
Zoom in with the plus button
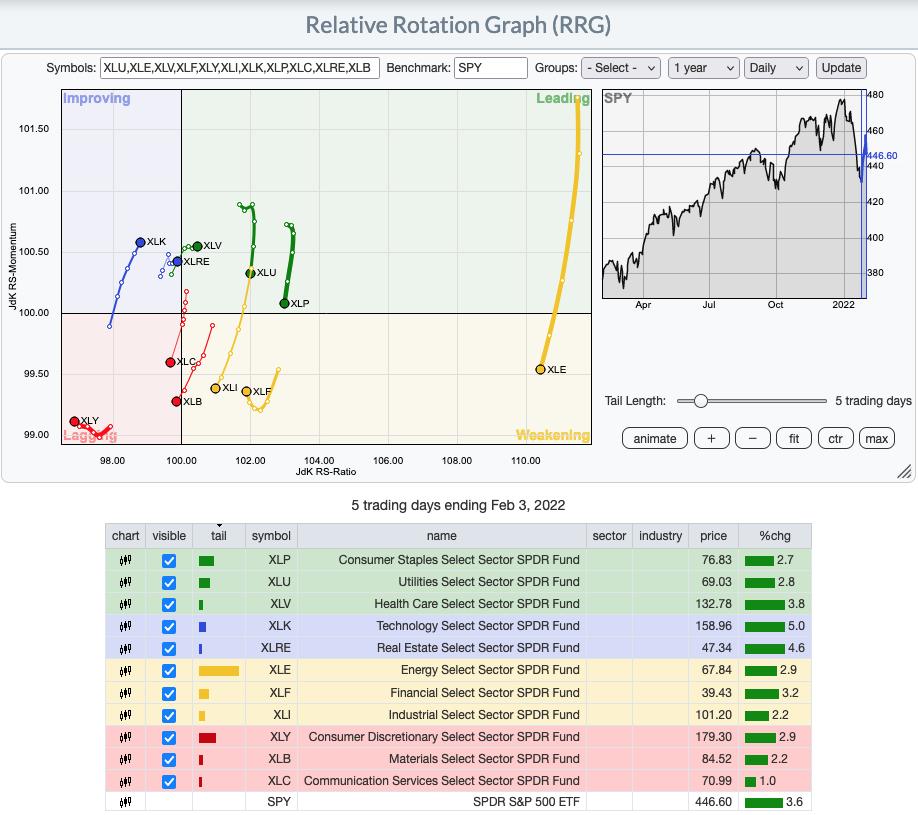(711, 439)
